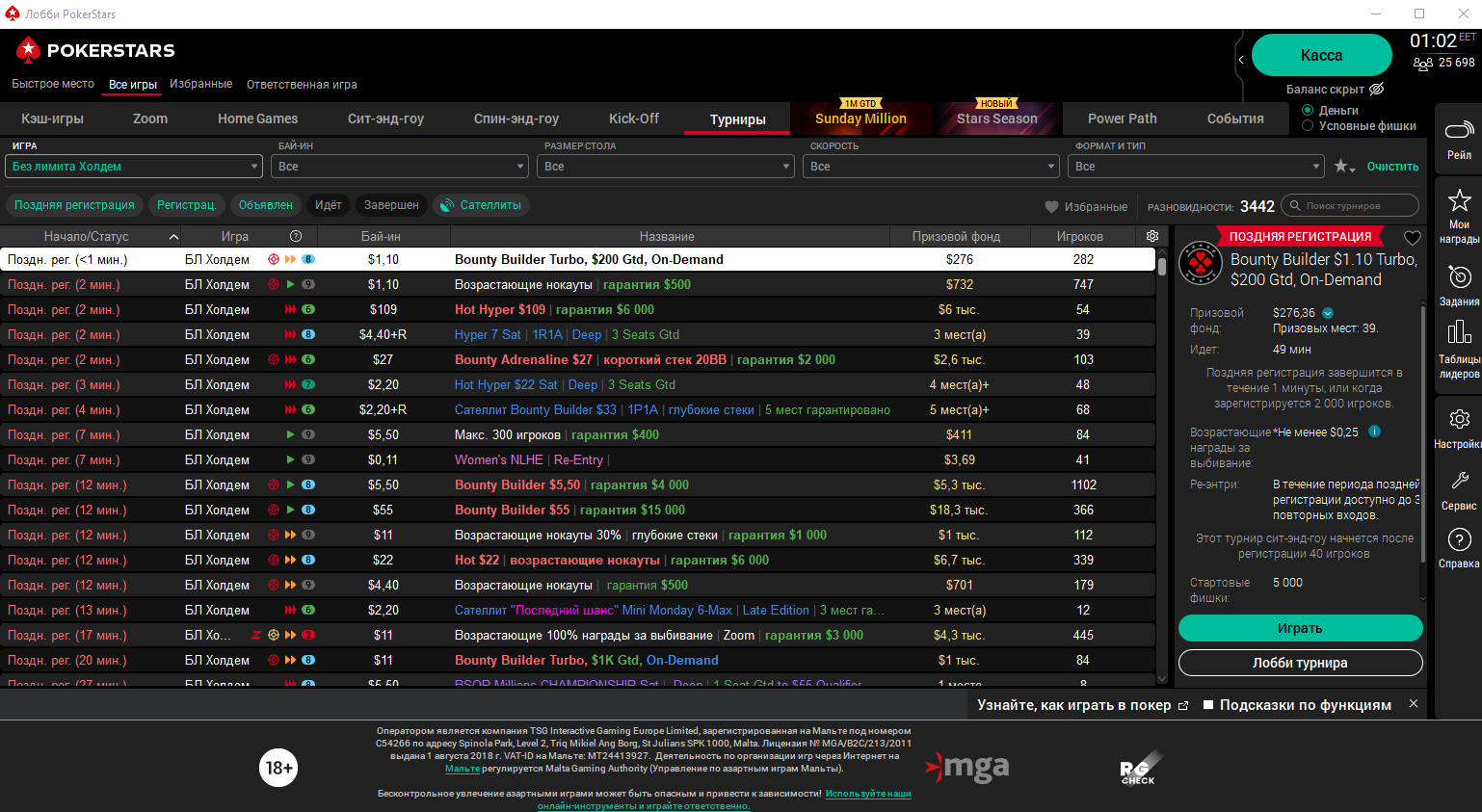Click the hidden balance eye icon
The width and height of the screenshot is (1482, 812).
click(1377, 90)
